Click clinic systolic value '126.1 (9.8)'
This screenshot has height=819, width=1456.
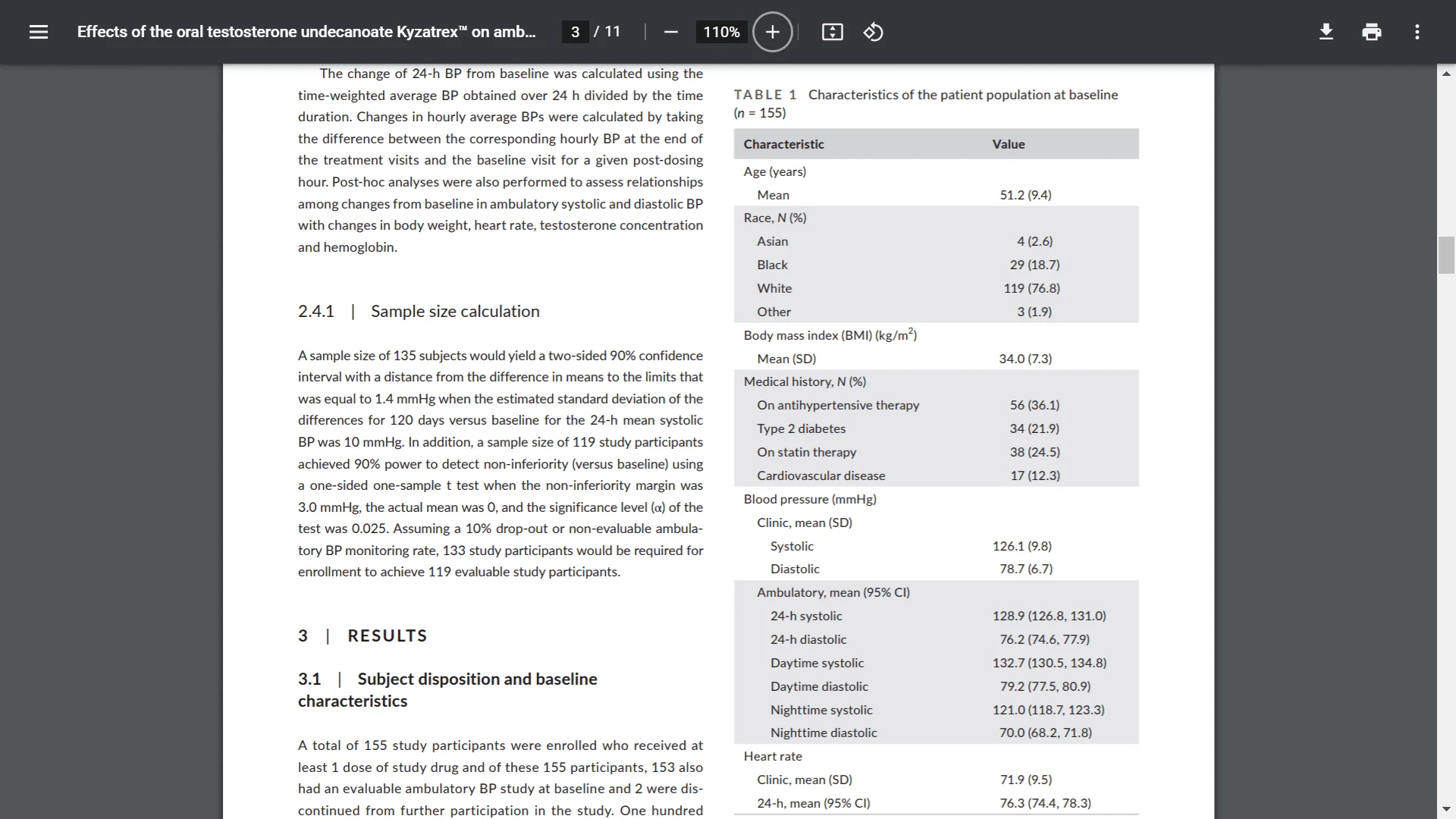pyautogui.click(x=1021, y=546)
